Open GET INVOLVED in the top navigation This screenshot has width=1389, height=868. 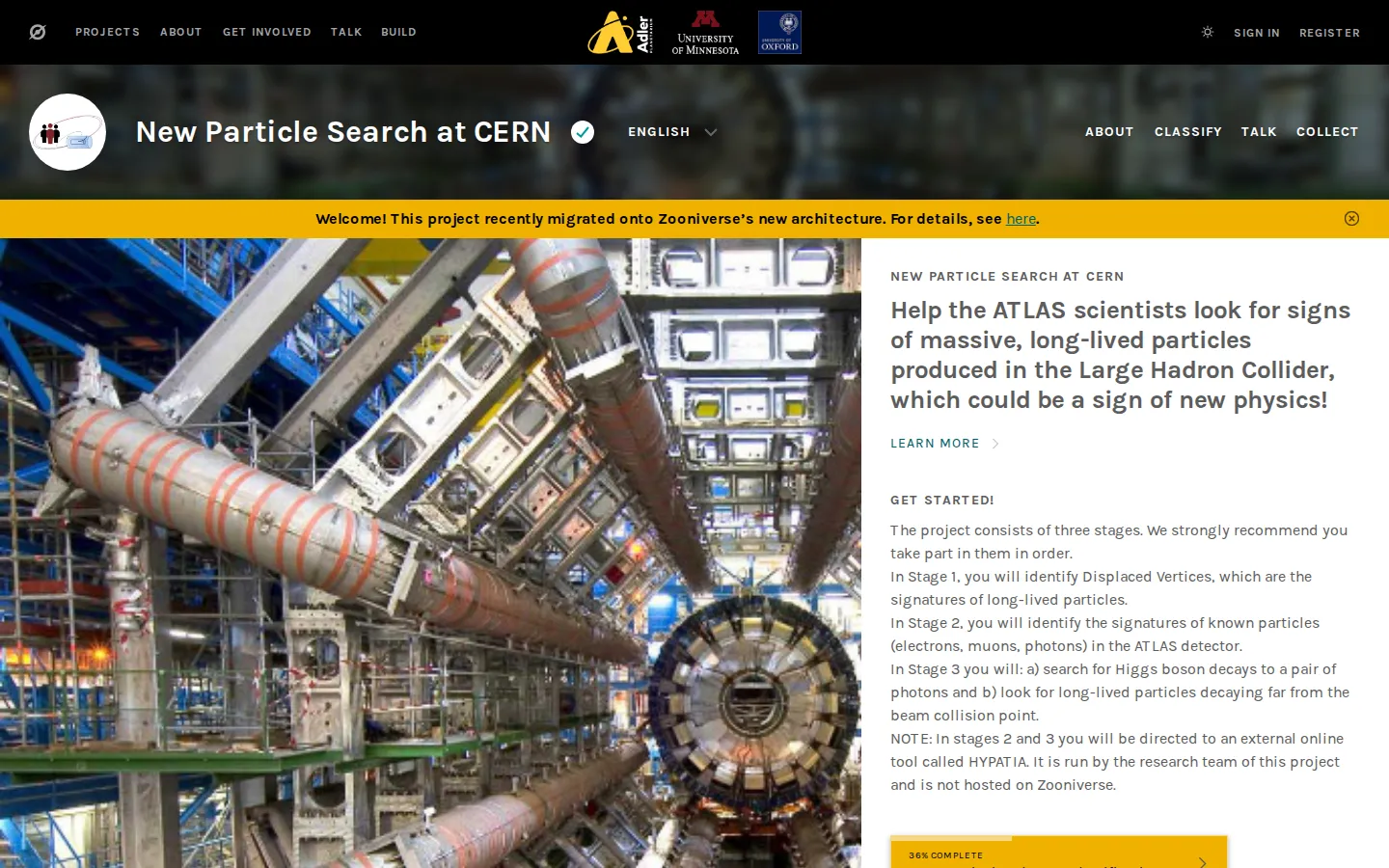tap(267, 32)
